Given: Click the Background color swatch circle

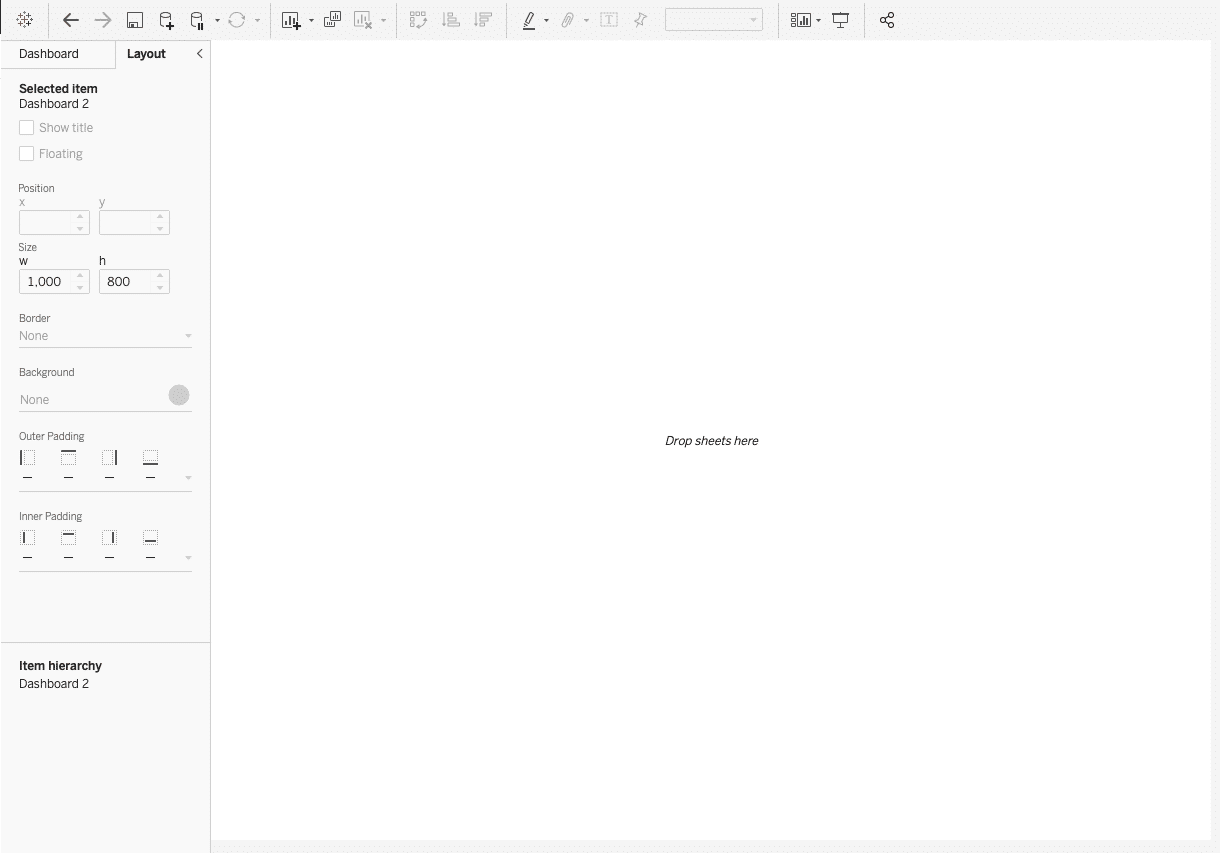Looking at the screenshot, I should [x=179, y=395].
